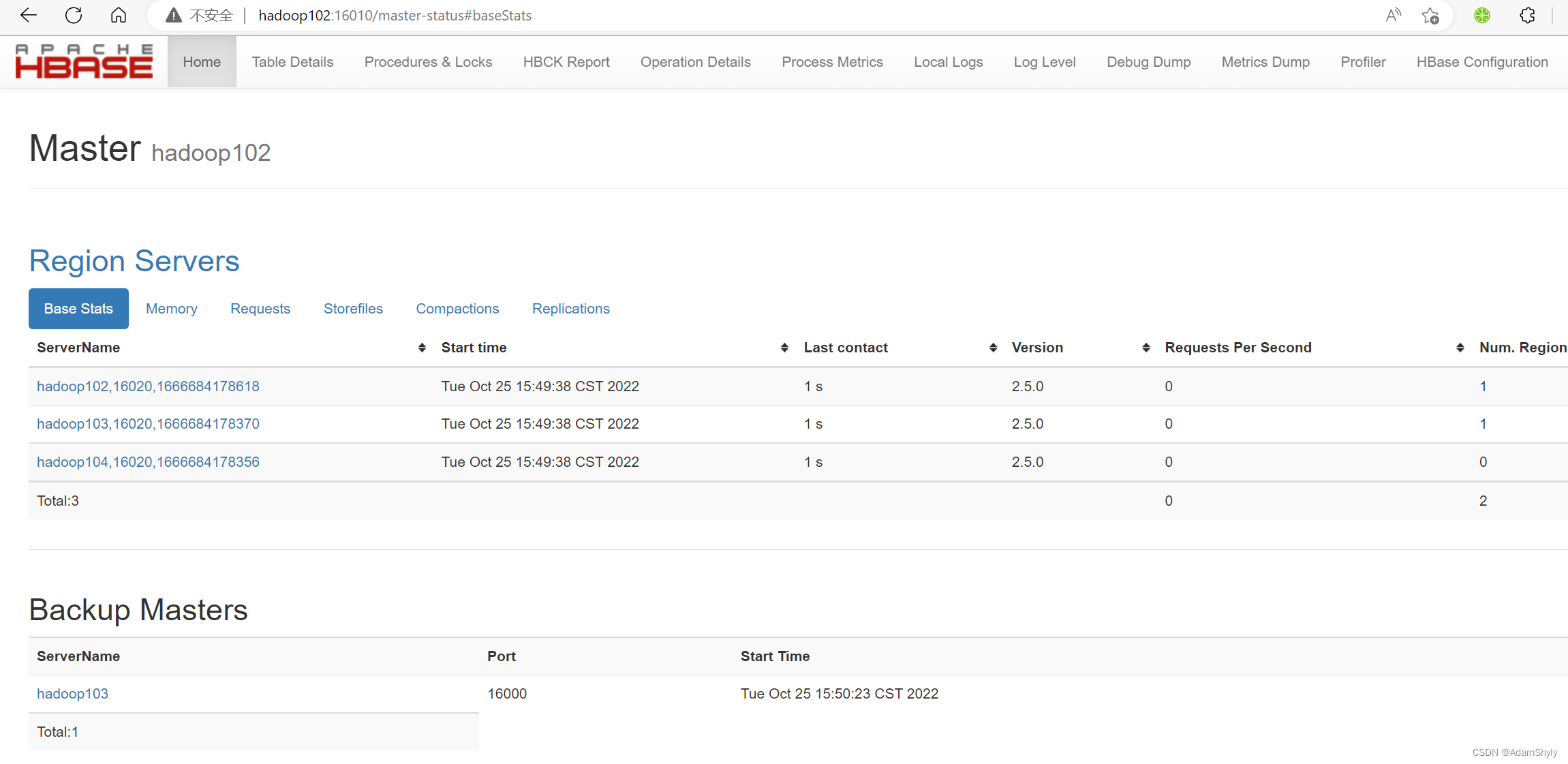The width and height of the screenshot is (1568, 764).
Task: Go to browser home icon
Action: 119,15
